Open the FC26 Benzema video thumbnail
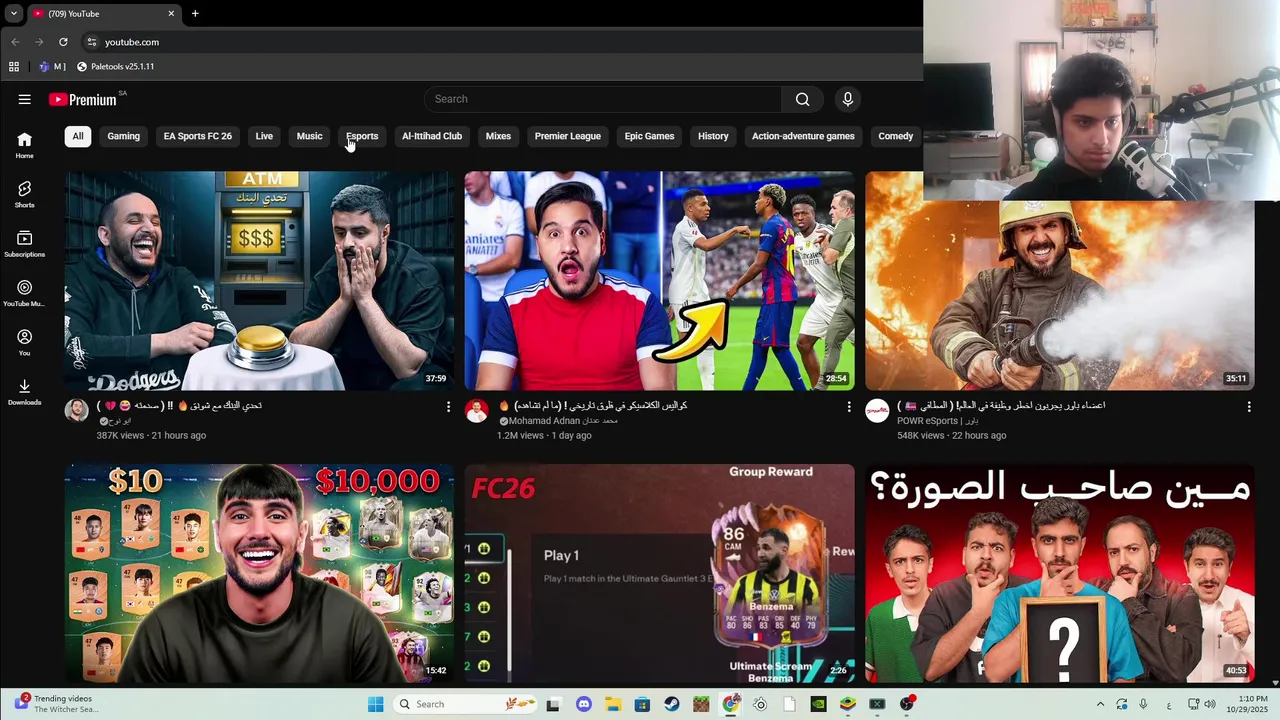The image size is (1280, 720). (659, 573)
